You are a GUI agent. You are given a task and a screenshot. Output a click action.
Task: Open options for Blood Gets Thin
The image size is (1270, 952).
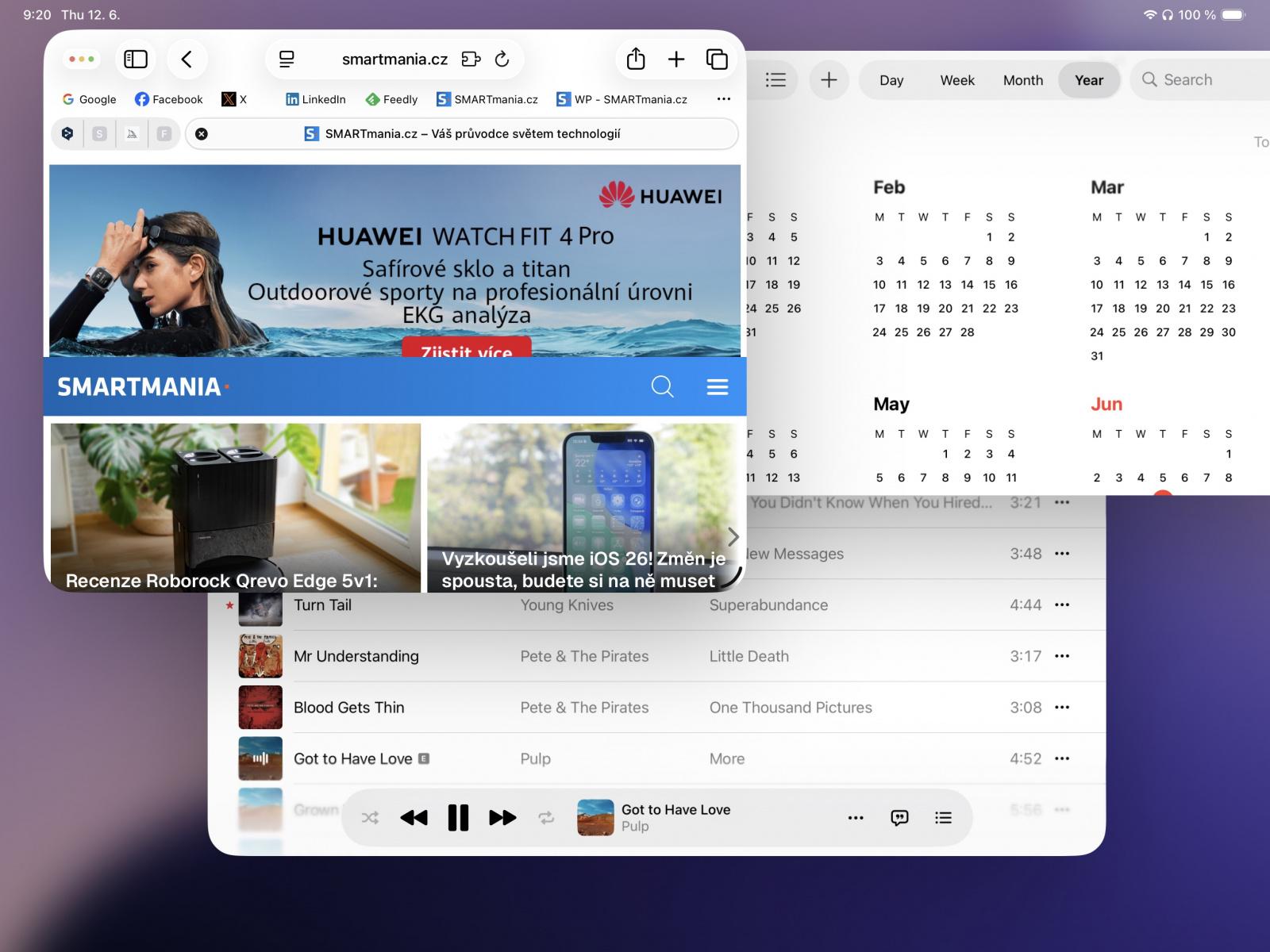[1062, 707]
